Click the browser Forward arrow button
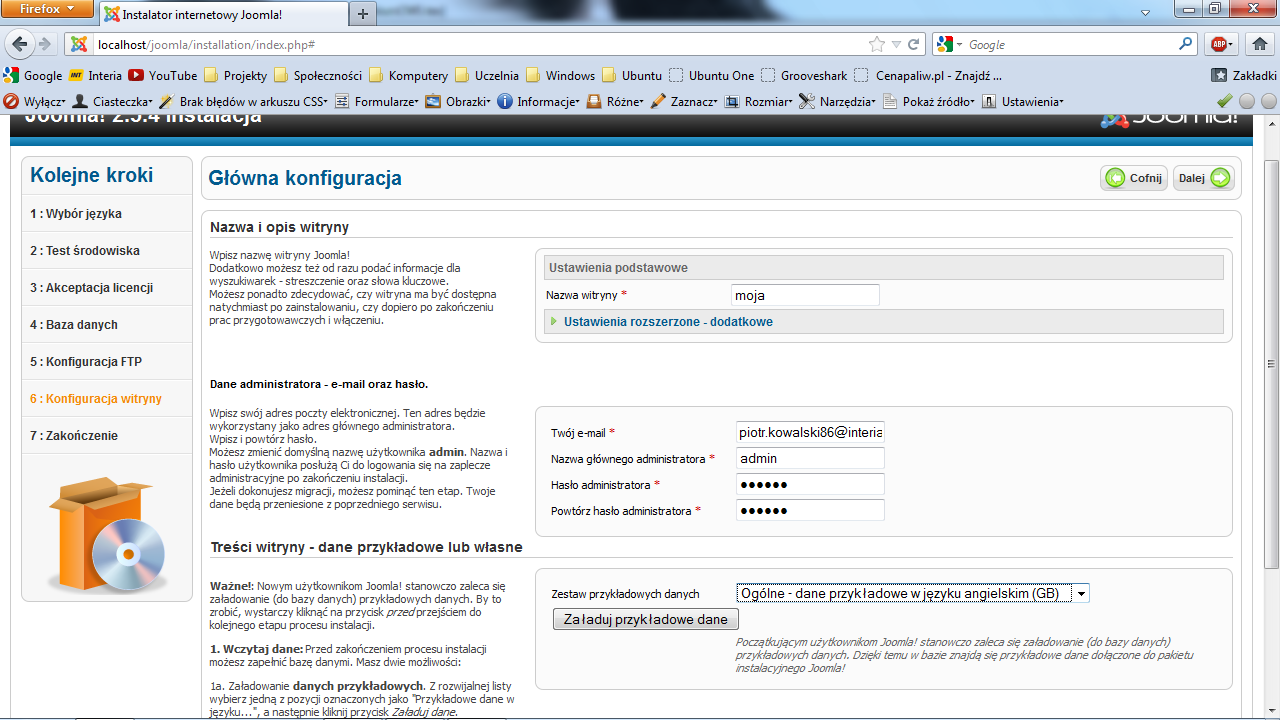Viewport: 1280px width, 720px height. click(x=44, y=44)
